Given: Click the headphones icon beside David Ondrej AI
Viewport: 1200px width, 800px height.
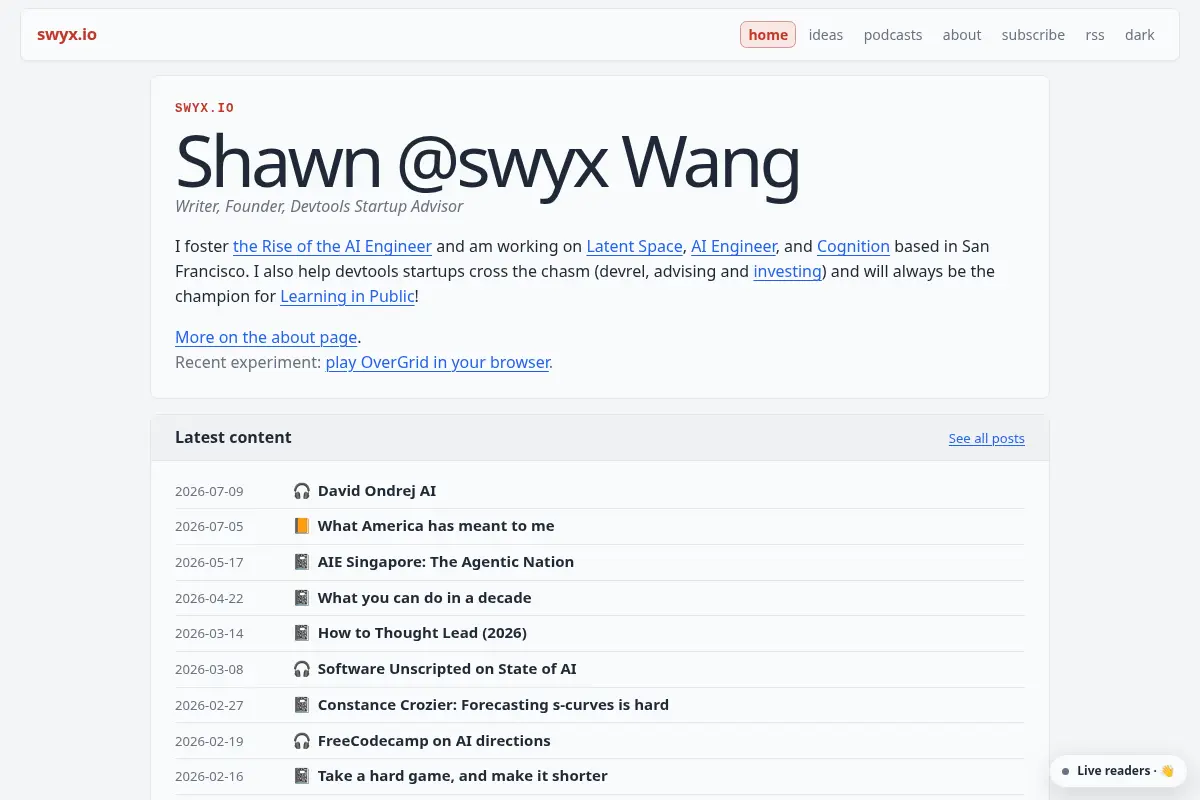Looking at the screenshot, I should (x=302, y=491).
